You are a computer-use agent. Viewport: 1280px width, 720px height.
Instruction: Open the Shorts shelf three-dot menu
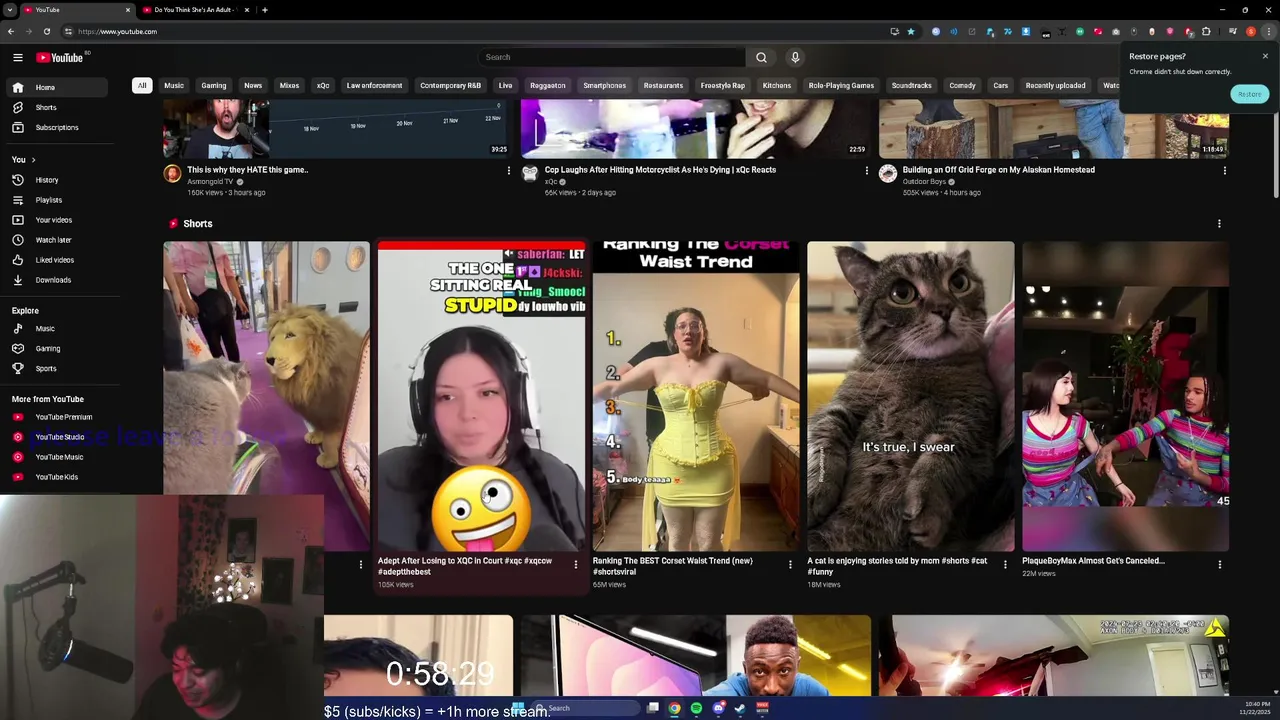(1219, 224)
